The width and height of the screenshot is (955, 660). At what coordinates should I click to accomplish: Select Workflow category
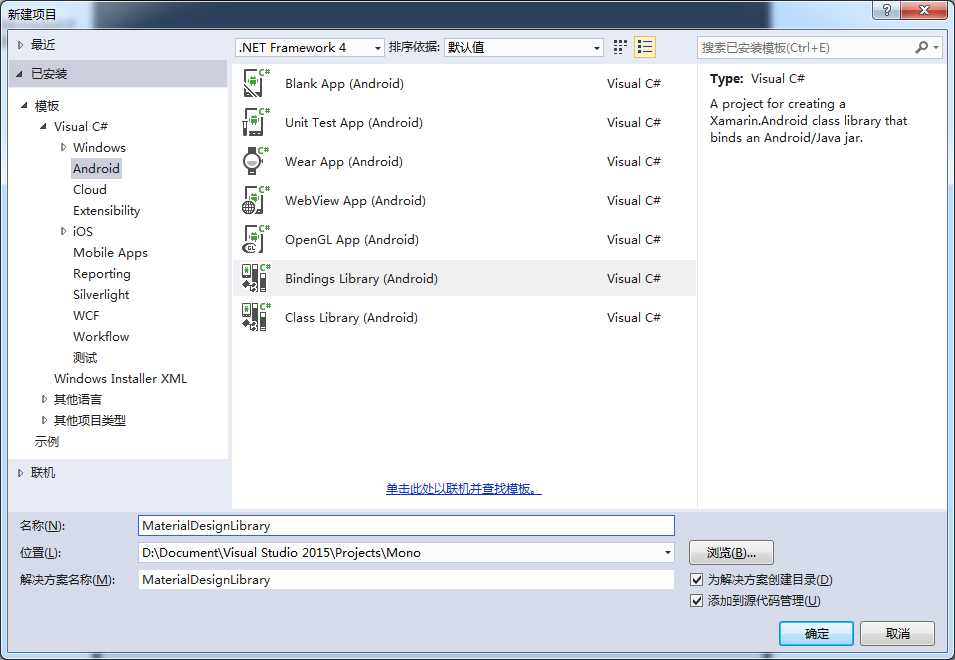(x=101, y=337)
